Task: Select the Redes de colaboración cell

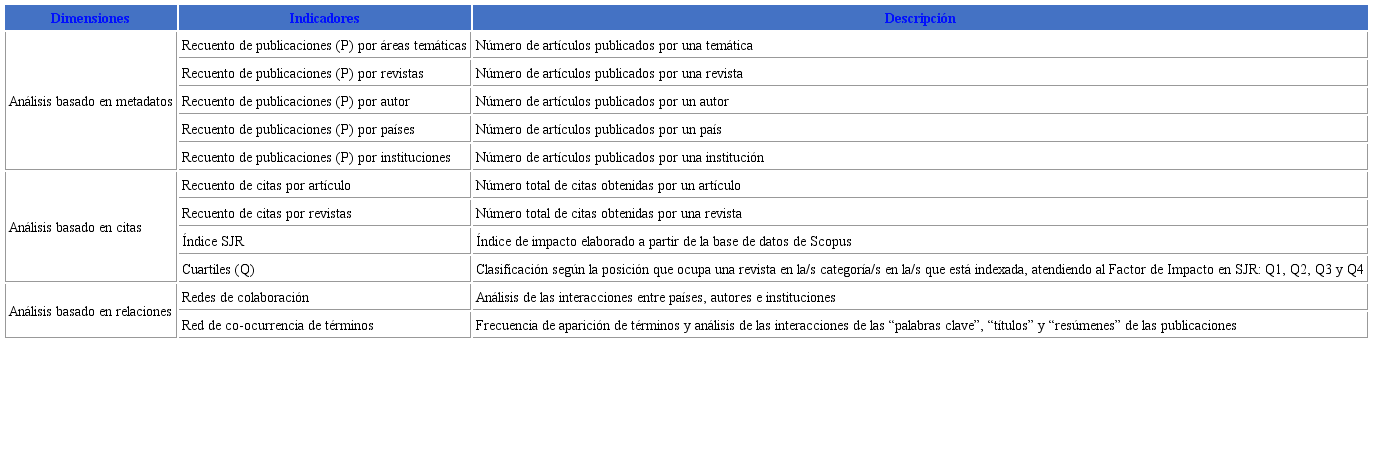Action: pyautogui.click(x=245, y=297)
